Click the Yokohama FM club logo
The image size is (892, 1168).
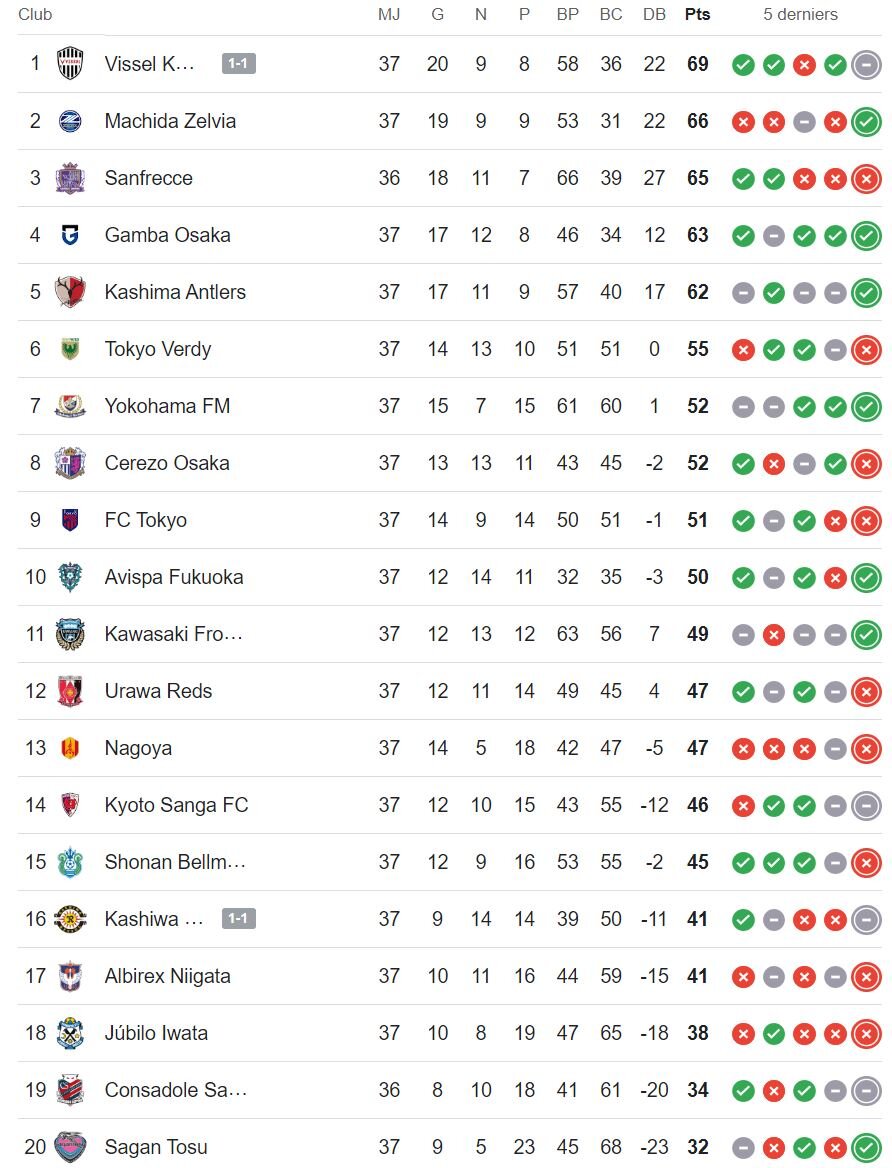click(70, 406)
